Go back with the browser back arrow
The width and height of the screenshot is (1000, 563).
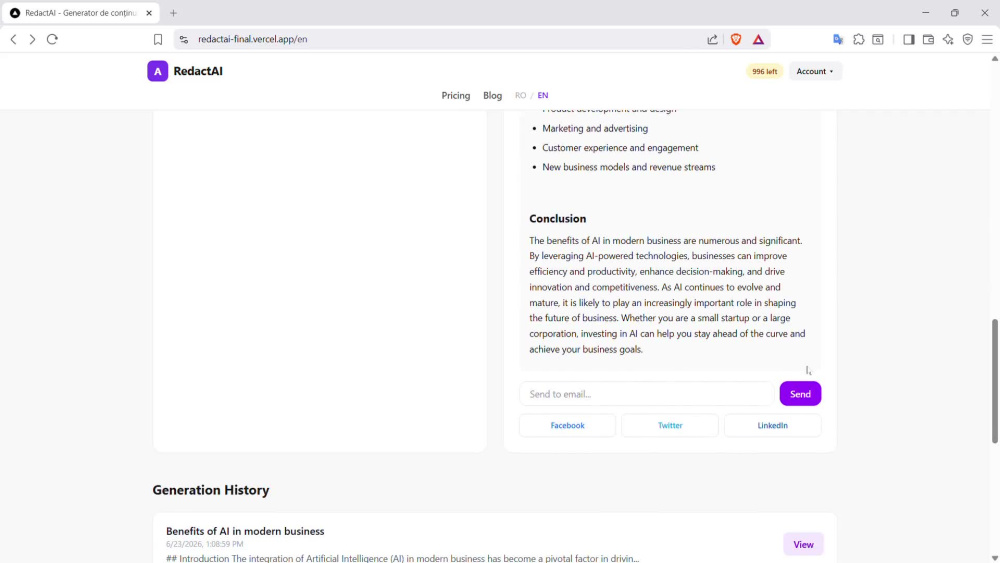(13, 39)
